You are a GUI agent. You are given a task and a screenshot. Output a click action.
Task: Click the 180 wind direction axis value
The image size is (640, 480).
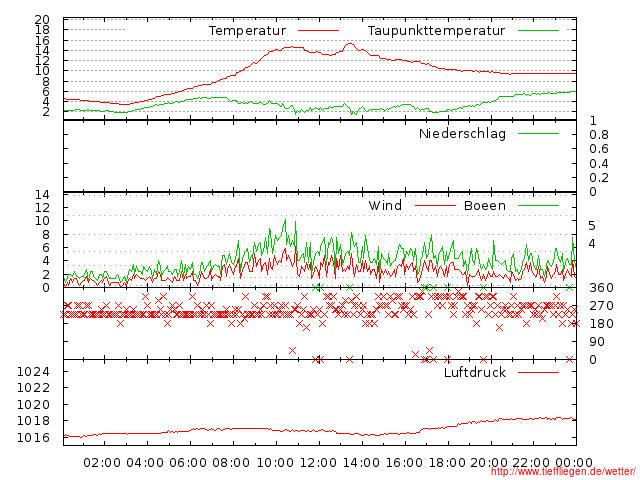click(601, 324)
